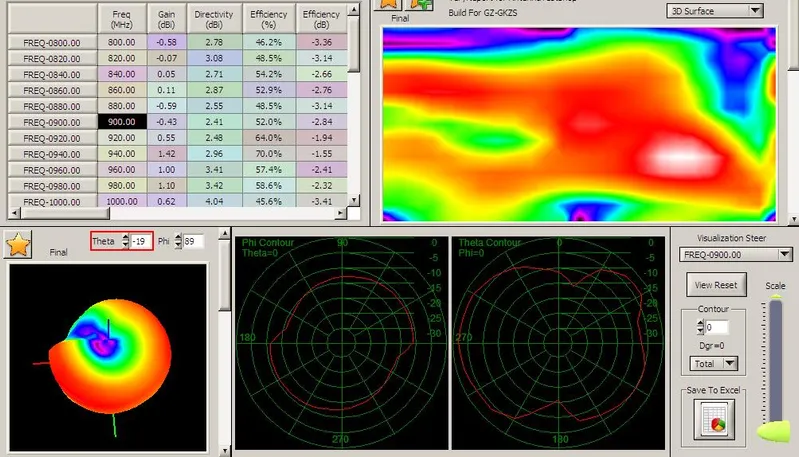Viewport: 799px width, 457px height.
Task: Click the table's horizontal scroll right arrow
Action: (341, 213)
